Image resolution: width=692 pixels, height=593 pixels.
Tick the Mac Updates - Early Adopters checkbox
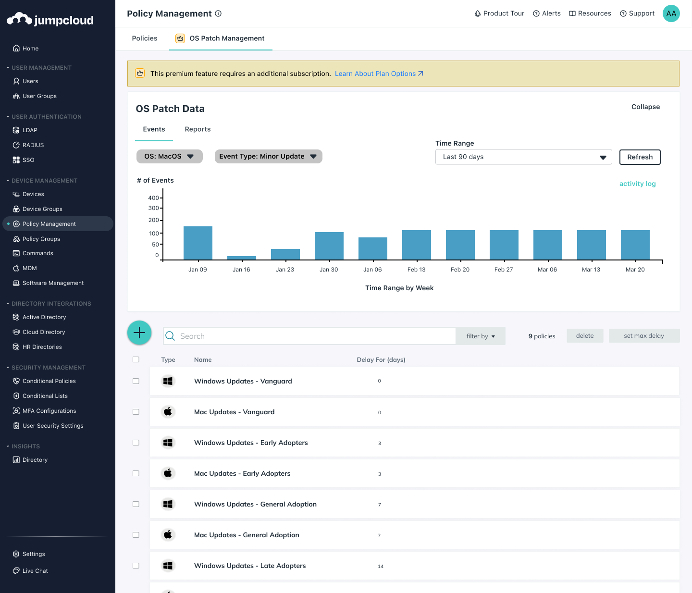136,473
